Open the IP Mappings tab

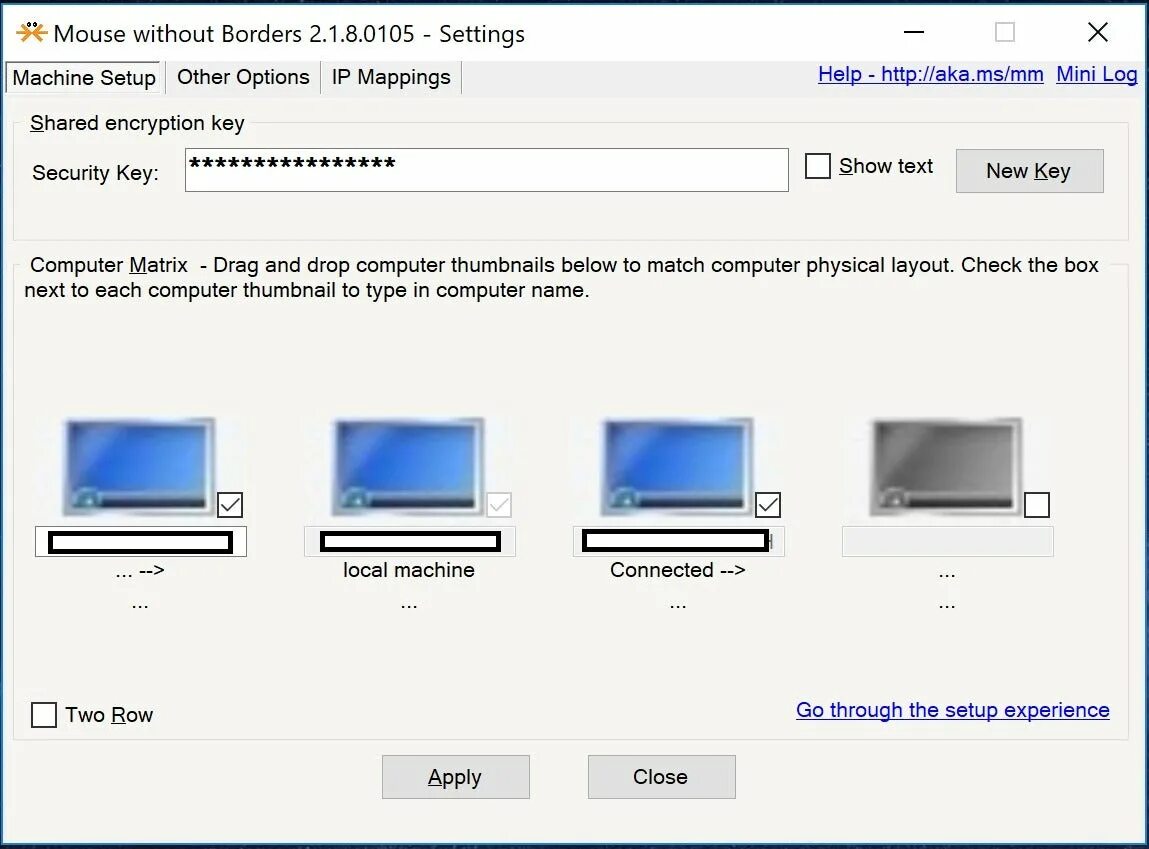[391, 77]
